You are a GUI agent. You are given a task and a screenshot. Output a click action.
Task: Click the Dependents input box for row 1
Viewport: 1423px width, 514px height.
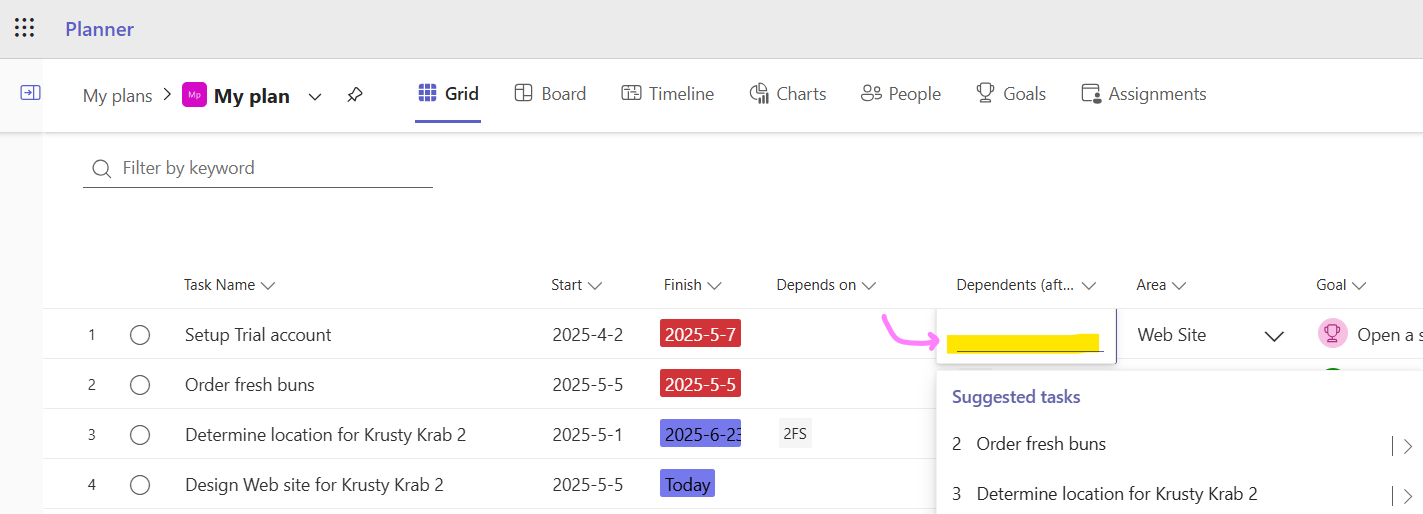tap(1026, 336)
